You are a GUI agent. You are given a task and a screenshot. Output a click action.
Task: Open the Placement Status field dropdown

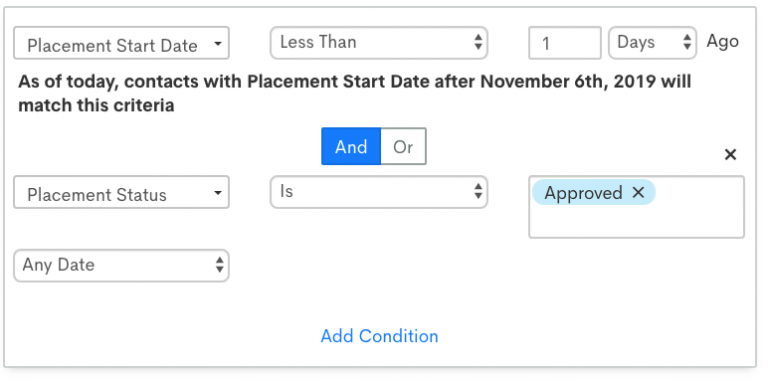click(x=121, y=192)
